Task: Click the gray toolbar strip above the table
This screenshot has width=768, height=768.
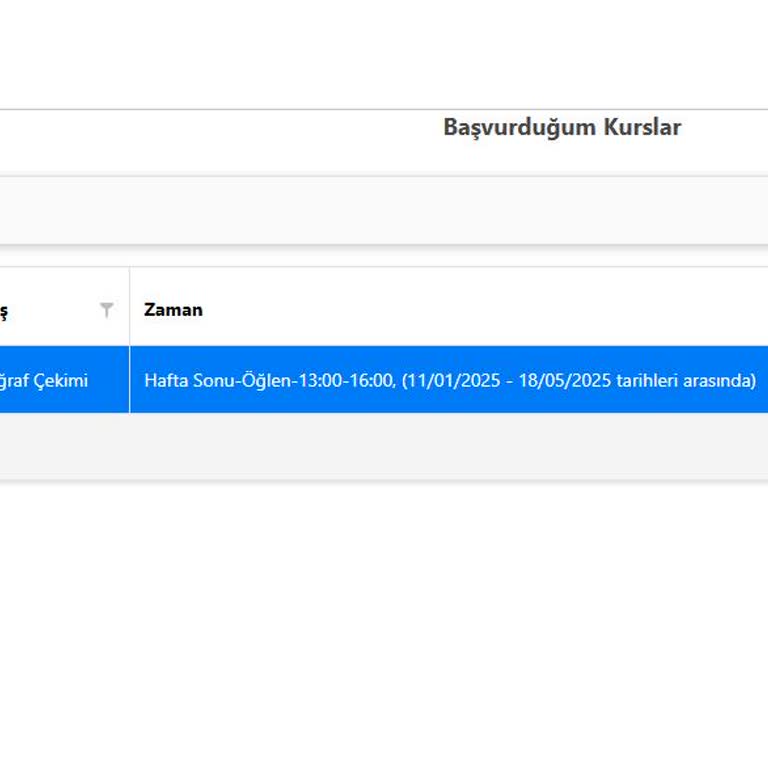Action: click(x=384, y=210)
